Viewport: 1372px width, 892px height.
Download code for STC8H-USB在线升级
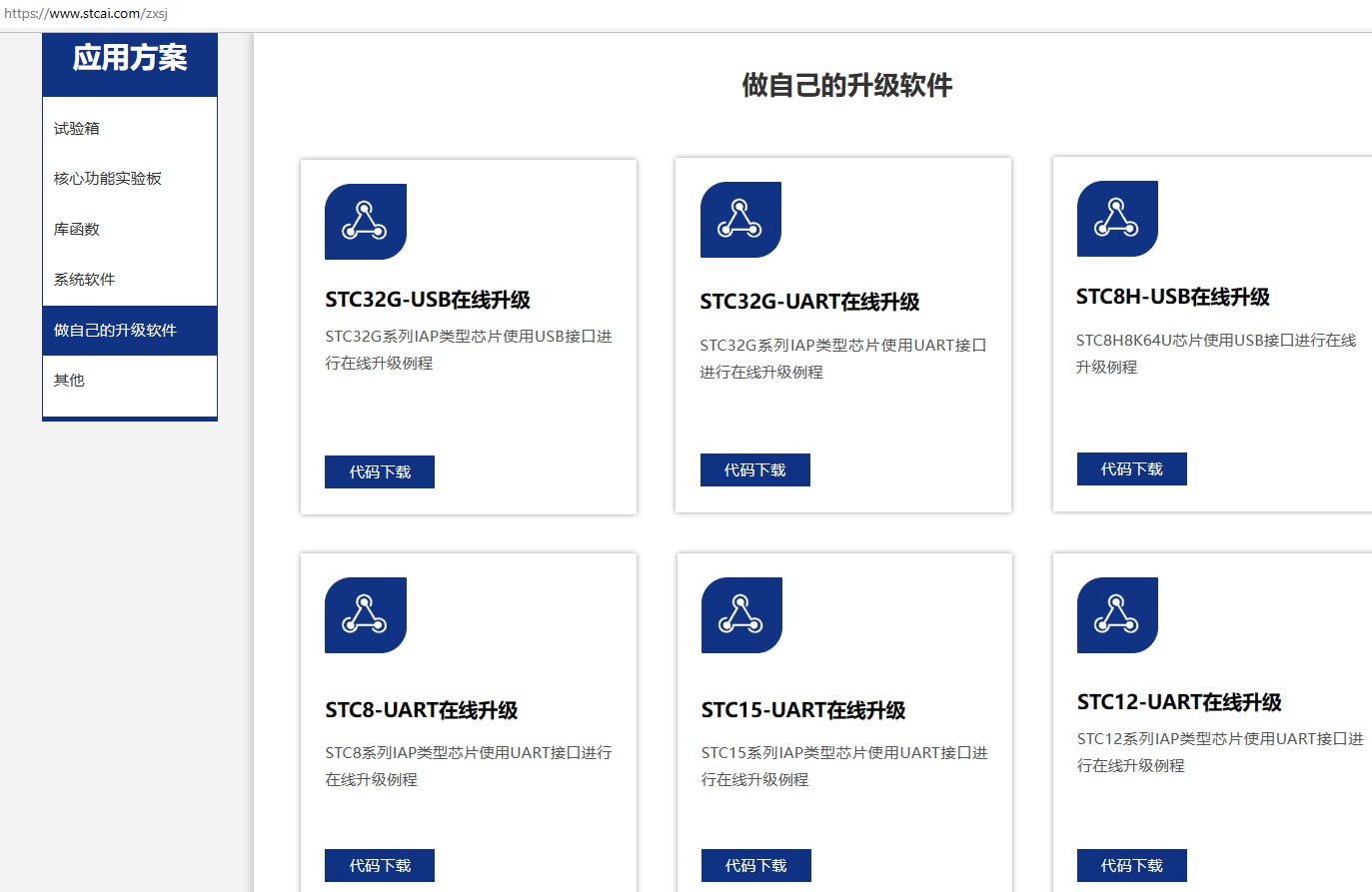(1131, 467)
